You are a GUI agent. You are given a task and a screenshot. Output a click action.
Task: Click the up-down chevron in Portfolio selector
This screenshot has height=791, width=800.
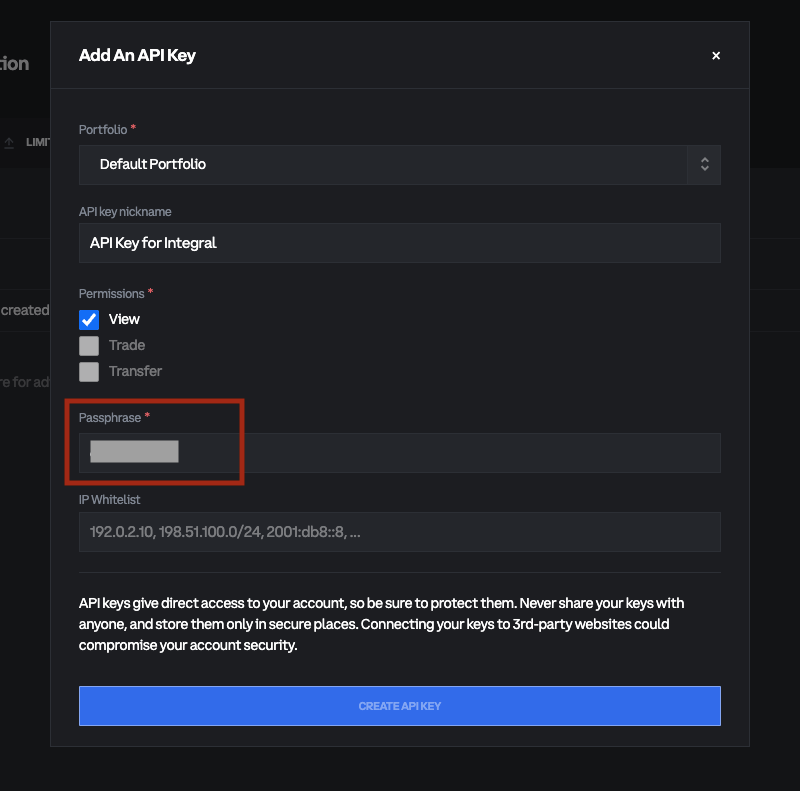(x=704, y=164)
